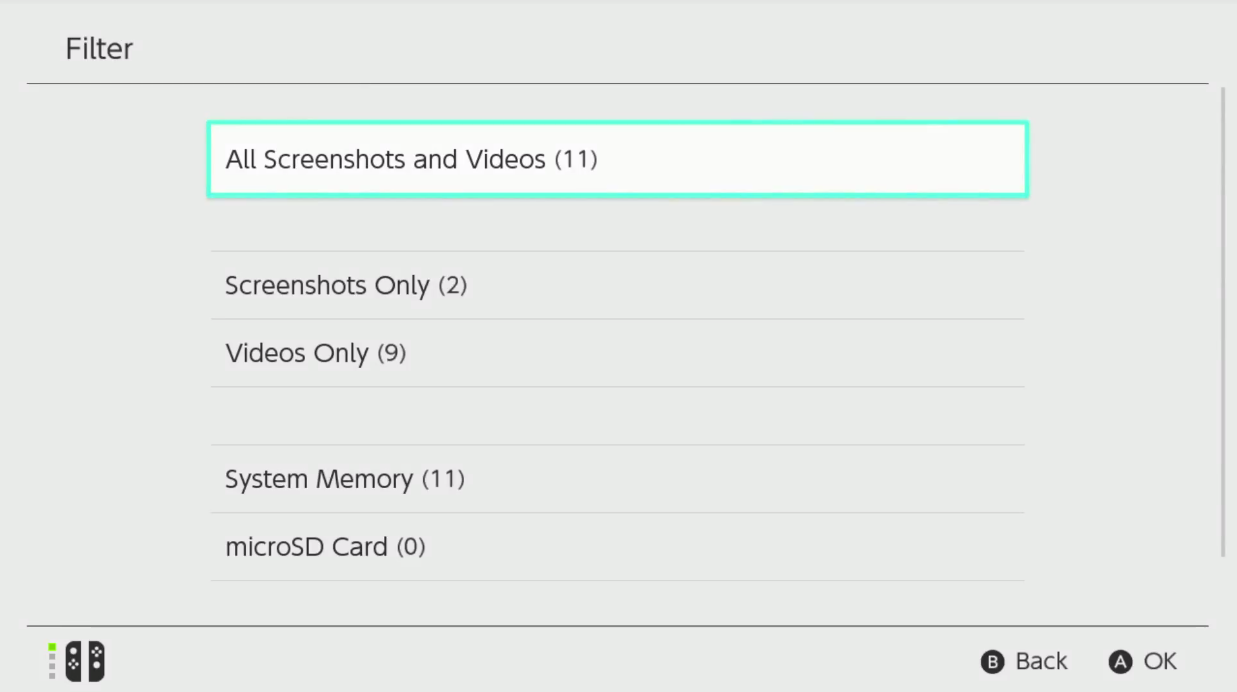Click the A button icon

1120,662
